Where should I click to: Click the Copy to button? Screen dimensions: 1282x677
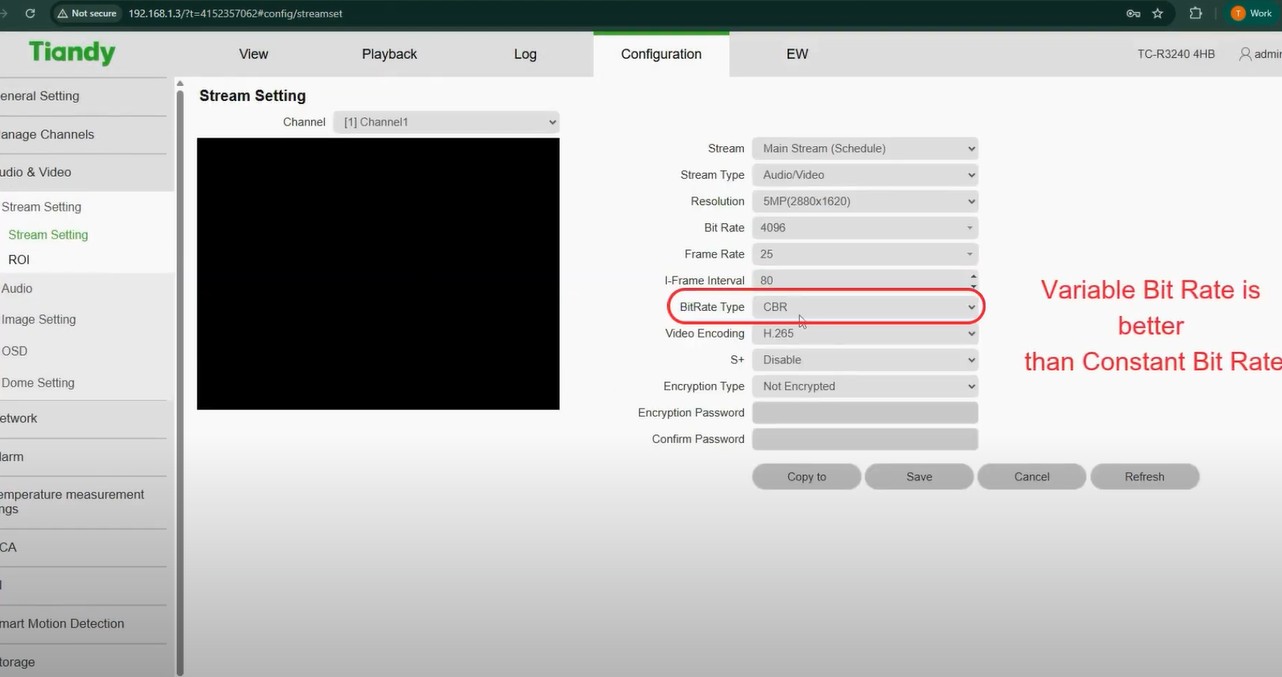coord(806,476)
